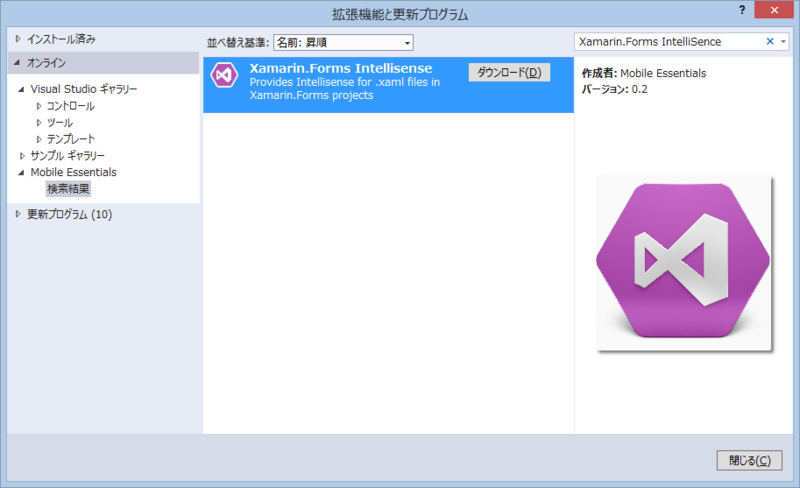
Task: Select インストール済み in the left pane
Action: point(61,39)
